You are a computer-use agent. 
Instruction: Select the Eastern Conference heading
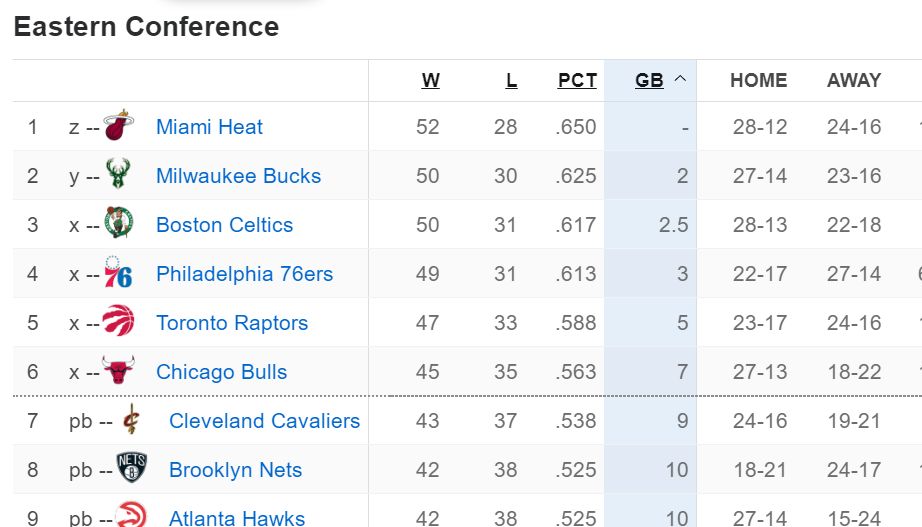[146, 27]
